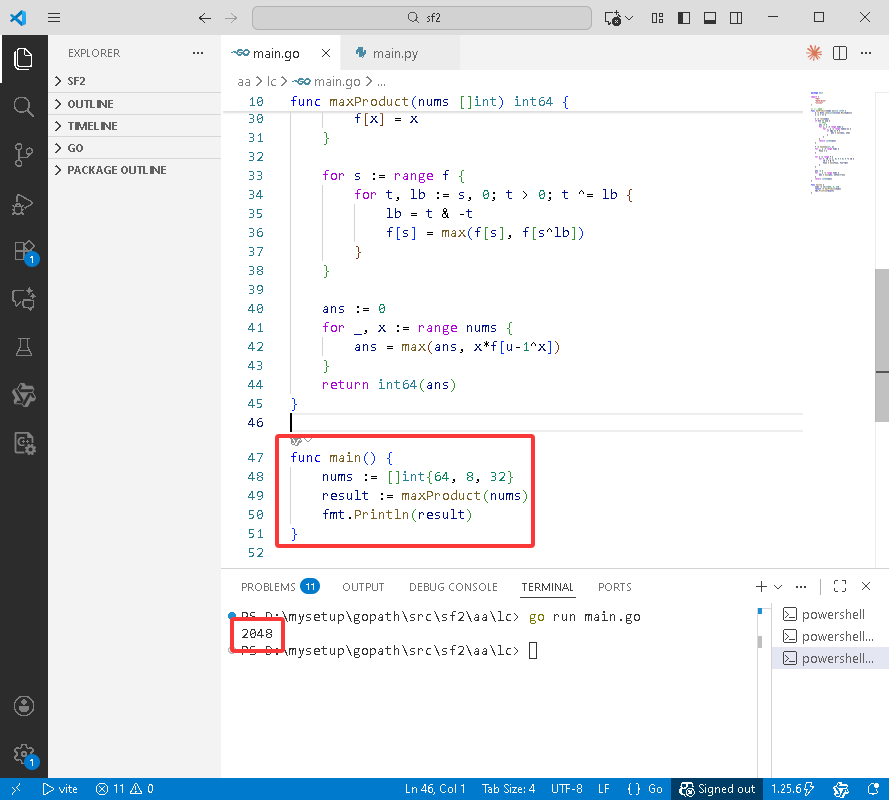
Task: Click the vite run button in status bar
Action: click(x=60, y=789)
